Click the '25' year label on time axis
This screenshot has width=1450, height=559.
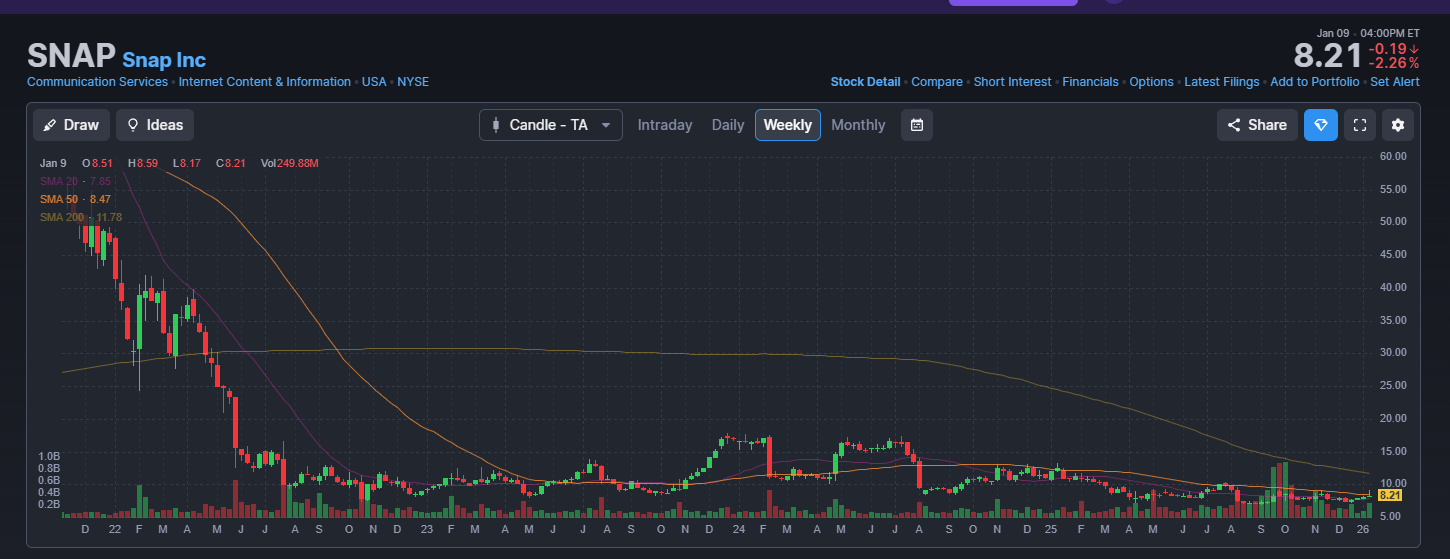pyautogui.click(x=1051, y=529)
